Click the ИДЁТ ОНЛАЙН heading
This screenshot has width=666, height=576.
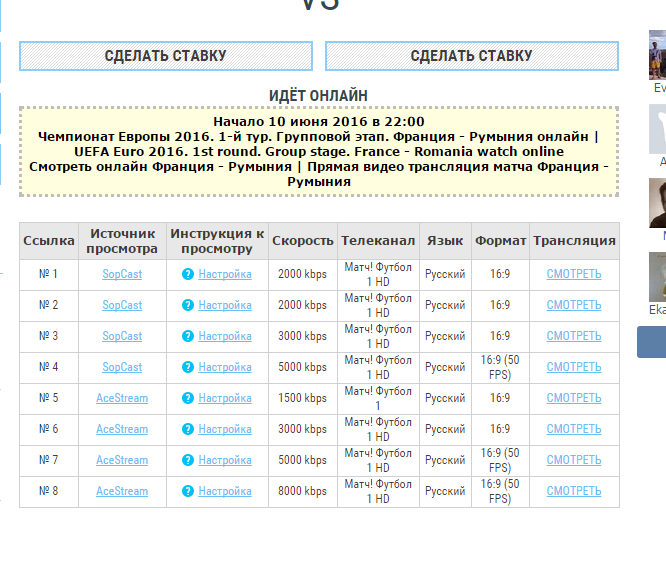click(319, 96)
